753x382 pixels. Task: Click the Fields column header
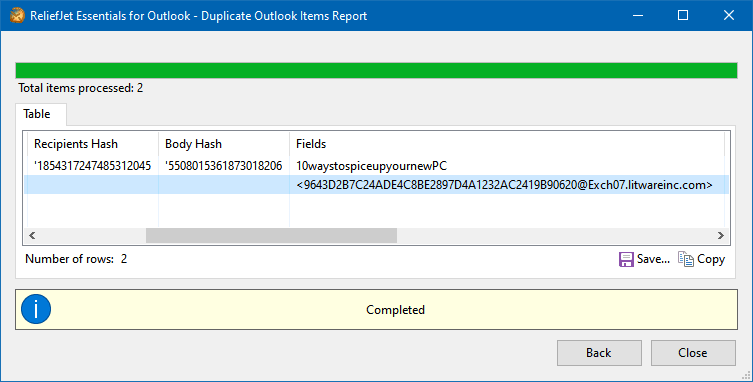(x=507, y=144)
